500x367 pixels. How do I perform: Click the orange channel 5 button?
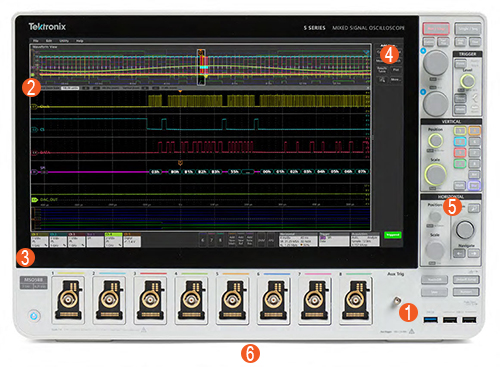click(474, 131)
